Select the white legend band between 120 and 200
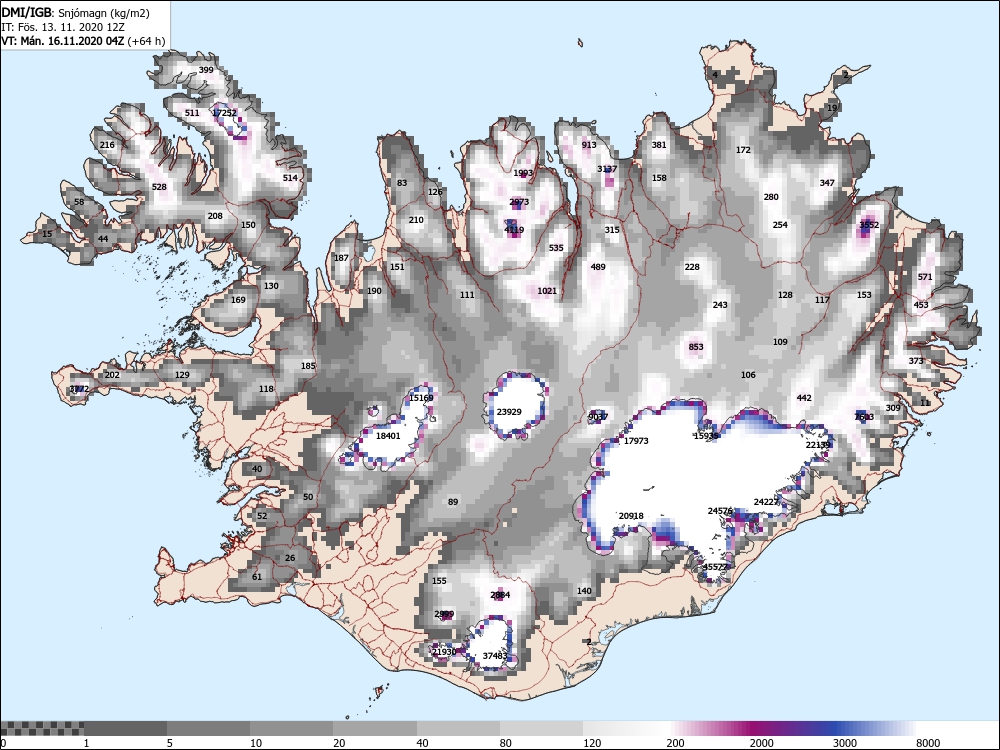Viewport: 1000px width, 750px height. point(625,728)
